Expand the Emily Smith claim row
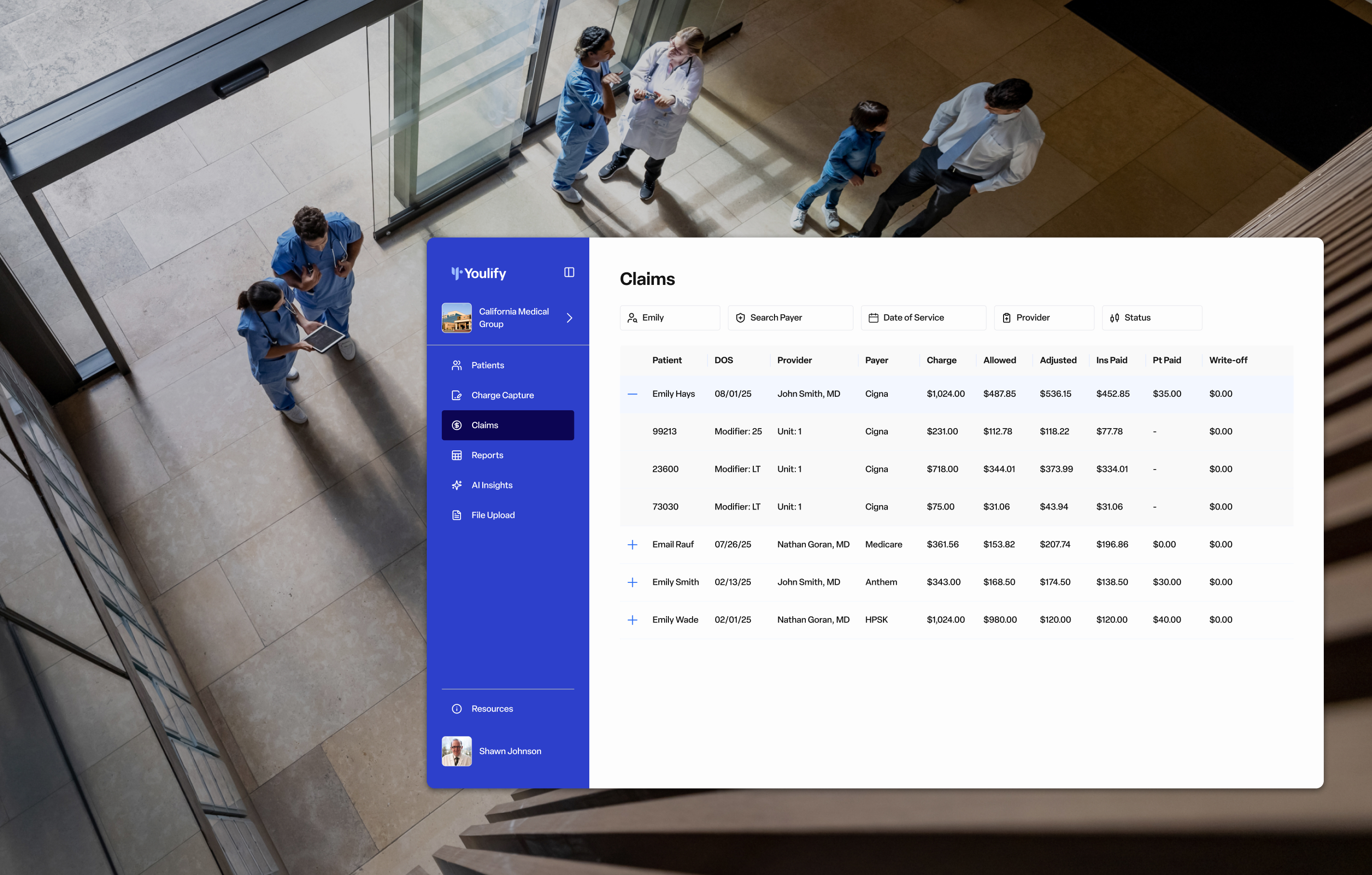 pos(632,582)
